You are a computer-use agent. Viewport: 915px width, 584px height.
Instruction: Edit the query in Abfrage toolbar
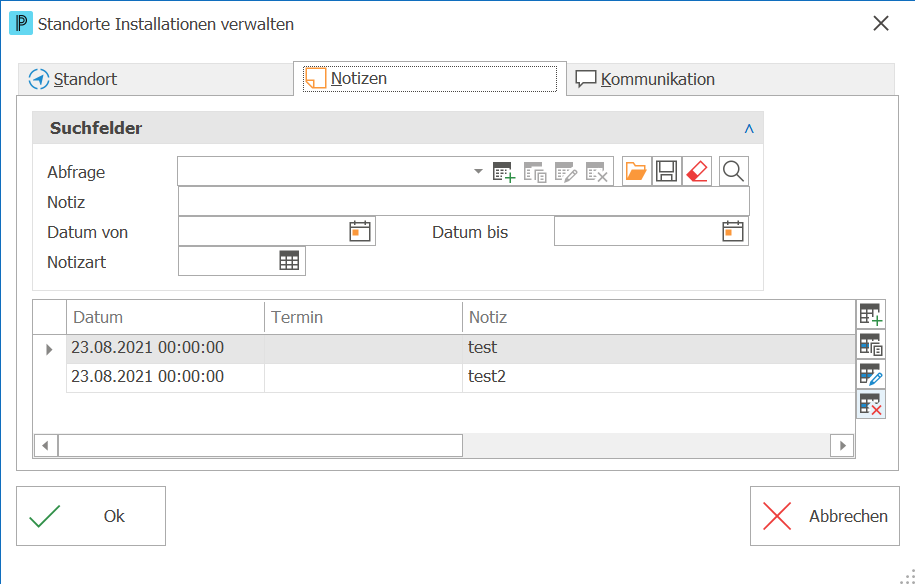click(x=566, y=172)
